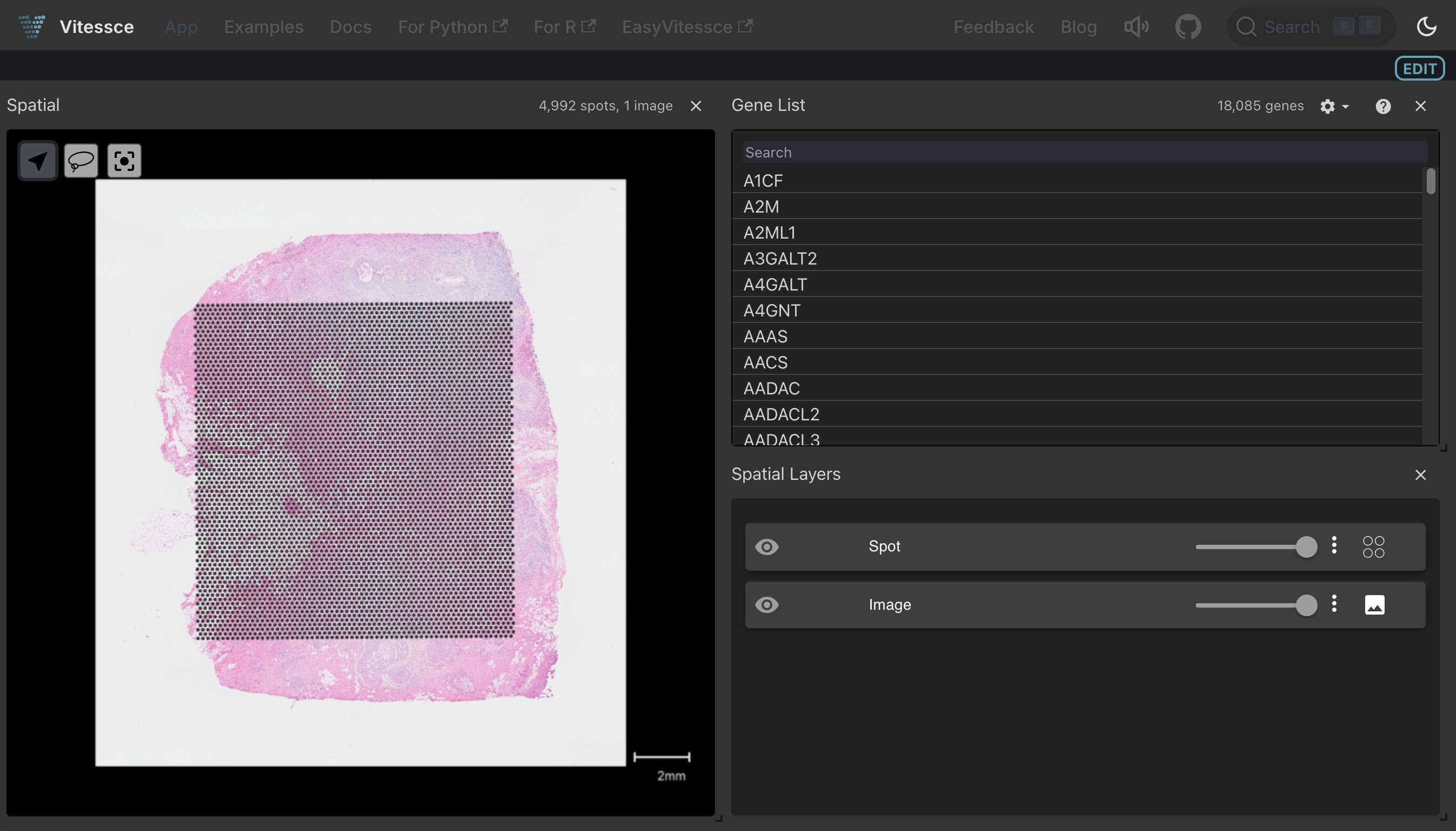Image resolution: width=1456 pixels, height=831 pixels.
Task: Hide the Spot layer via eye icon
Action: point(766,547)
